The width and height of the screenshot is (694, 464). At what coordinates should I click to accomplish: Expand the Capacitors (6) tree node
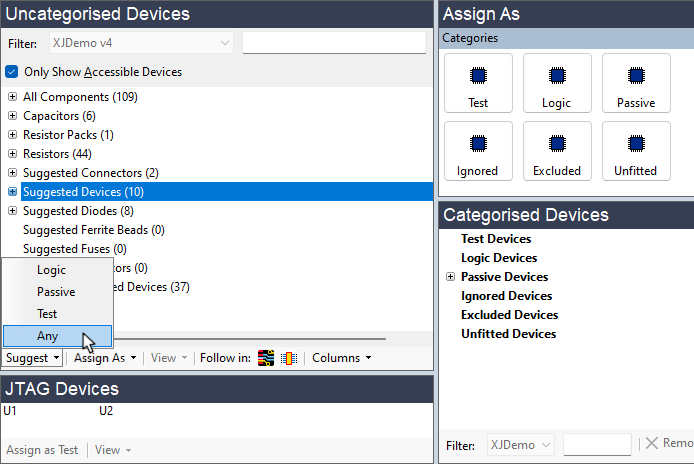[x=12, y=116]
